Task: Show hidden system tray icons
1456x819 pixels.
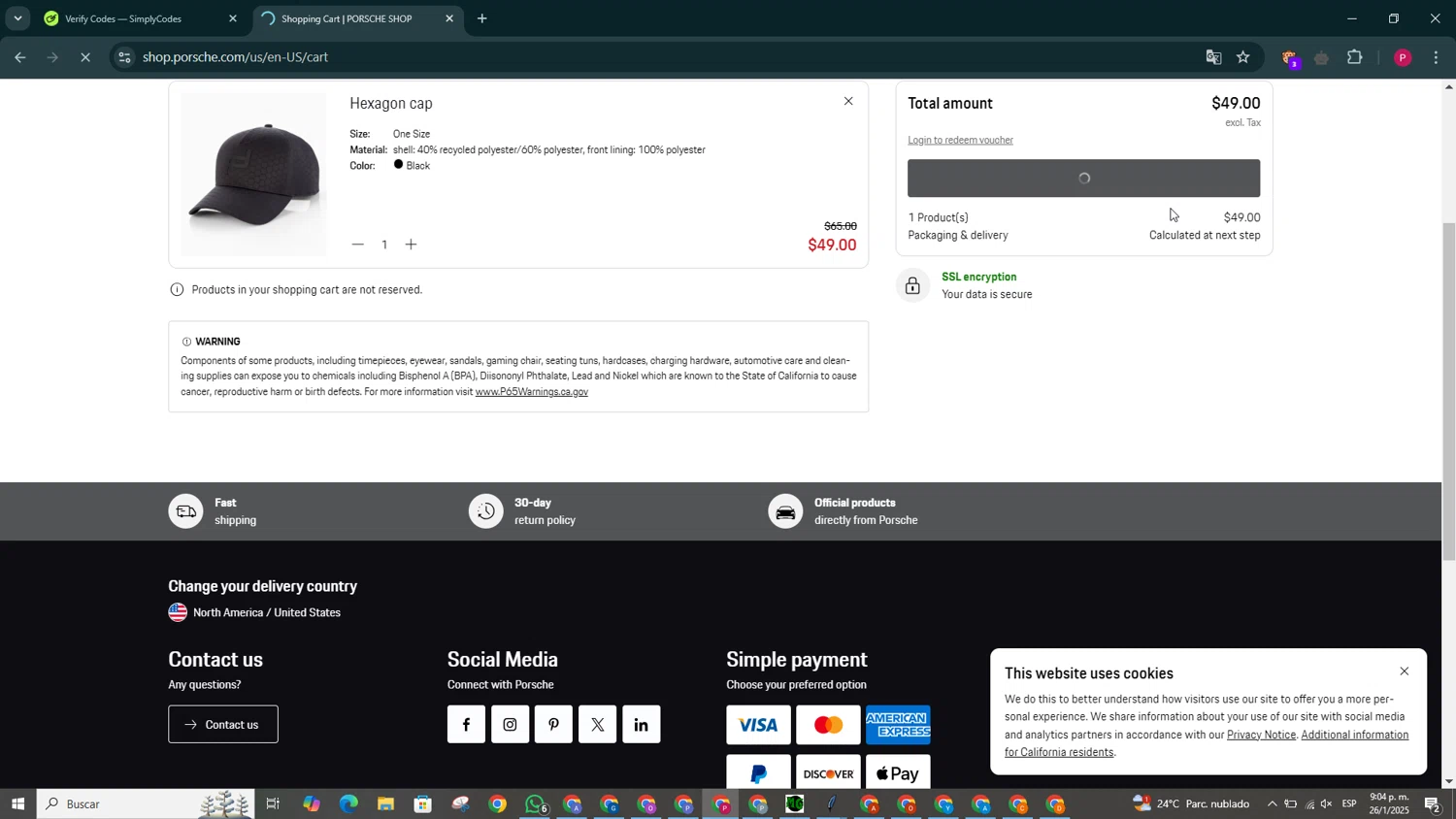Action: 1272,803
